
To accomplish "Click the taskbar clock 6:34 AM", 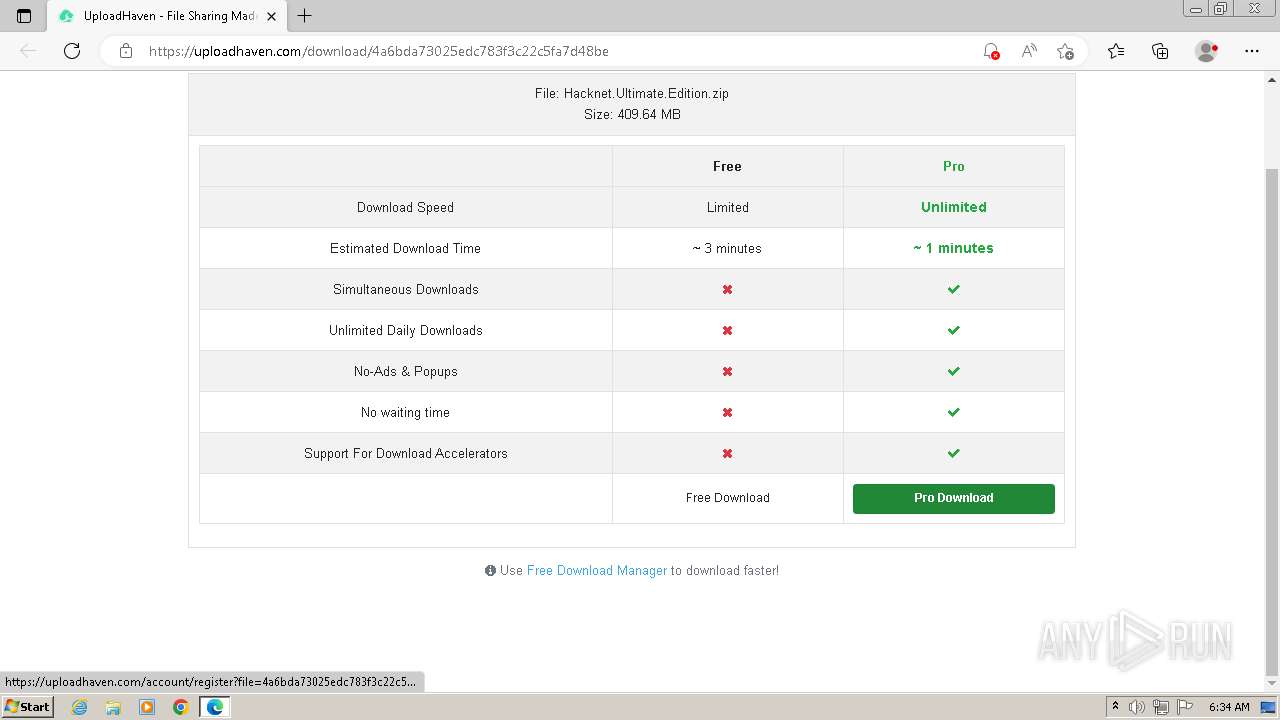I will pyautogui.click(x=1229, y=707).
